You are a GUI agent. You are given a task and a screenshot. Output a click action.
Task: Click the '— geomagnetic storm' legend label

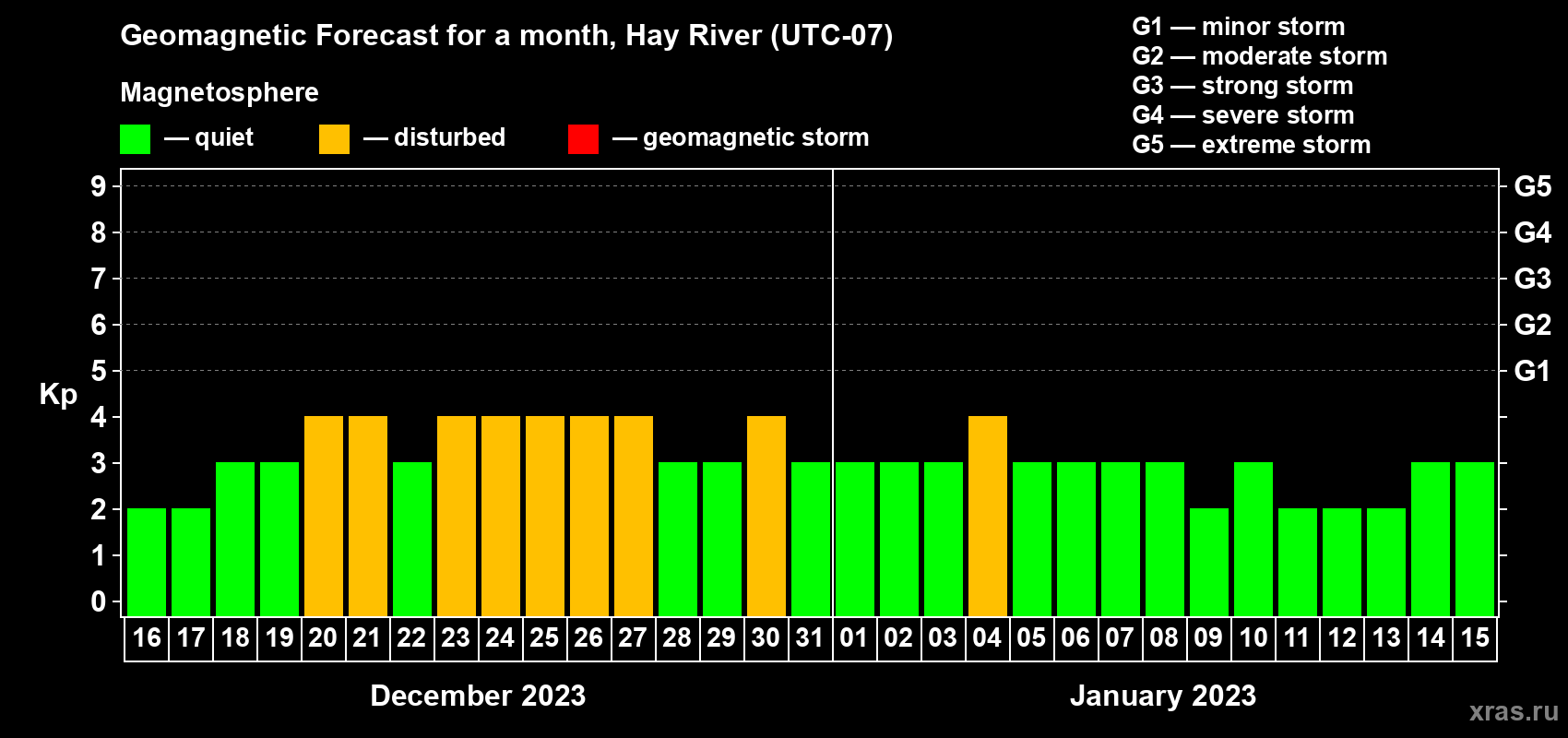pyautogui.click(x=741, y=138)
